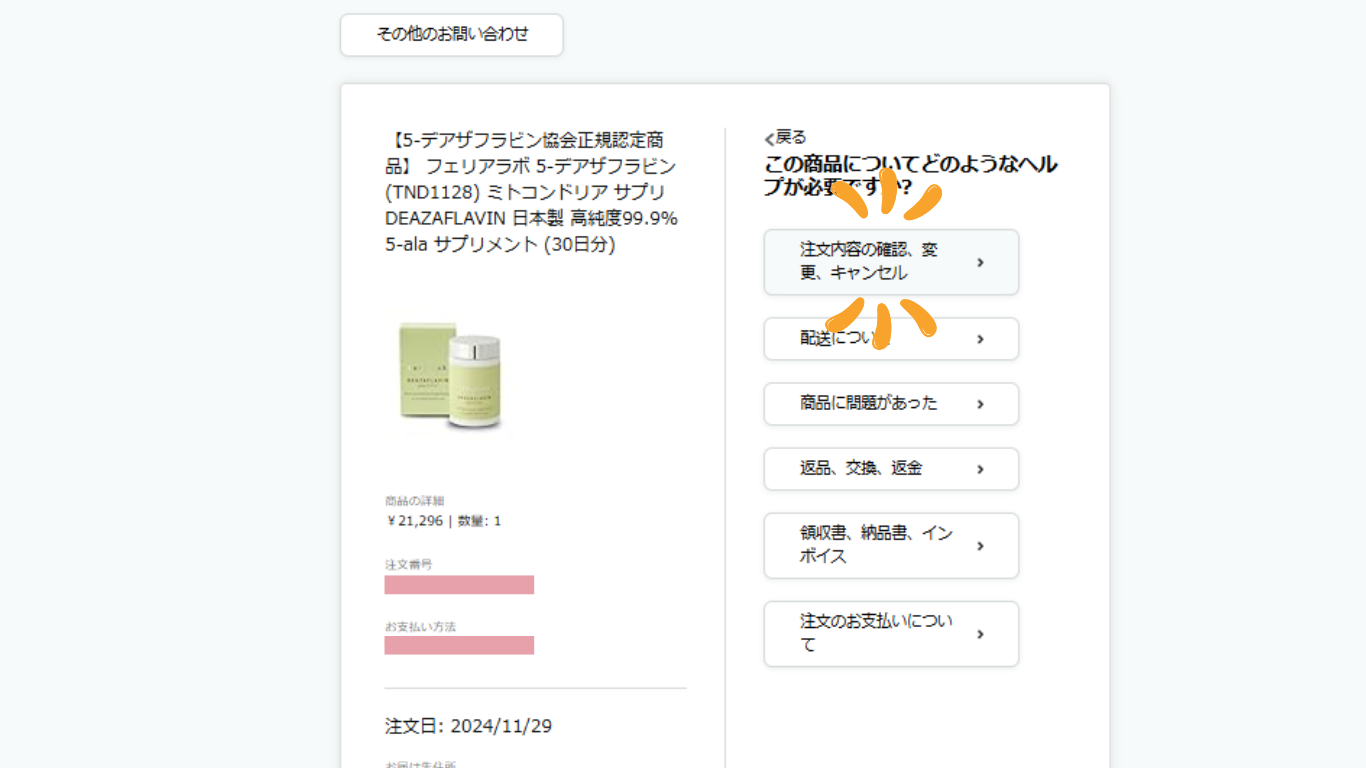Click the arrow on 注文内容の確認 row
This screenshot has height=768, width=1366.
(980, 262)
